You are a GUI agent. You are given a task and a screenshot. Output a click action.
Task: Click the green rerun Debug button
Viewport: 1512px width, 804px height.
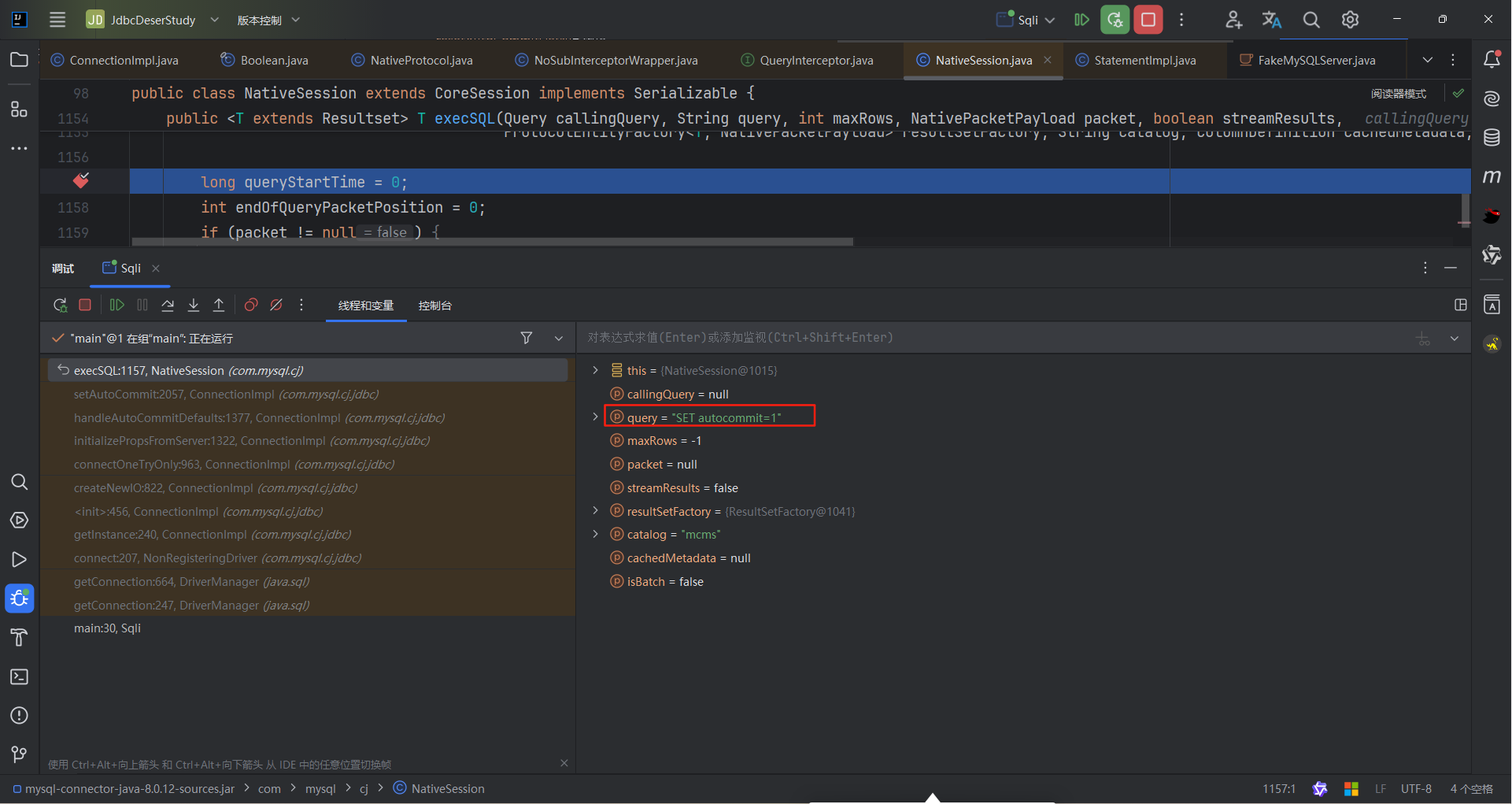[1115, 20]
